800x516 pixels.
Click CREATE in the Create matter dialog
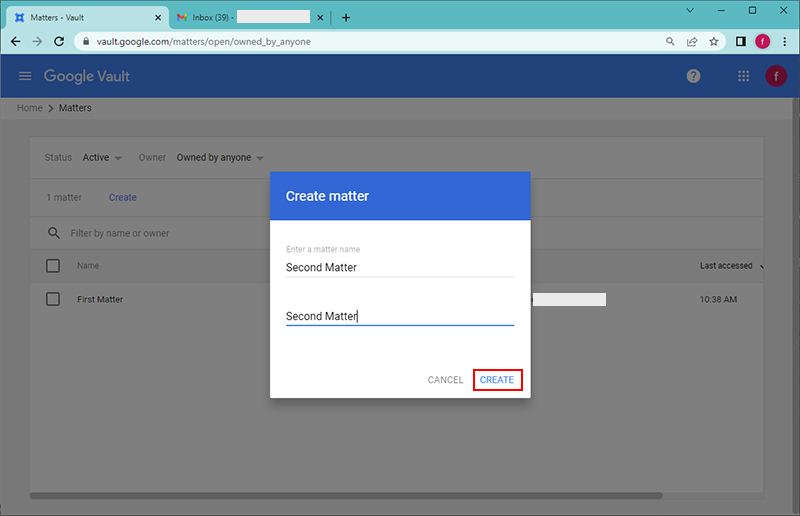(x=497, y=380)
